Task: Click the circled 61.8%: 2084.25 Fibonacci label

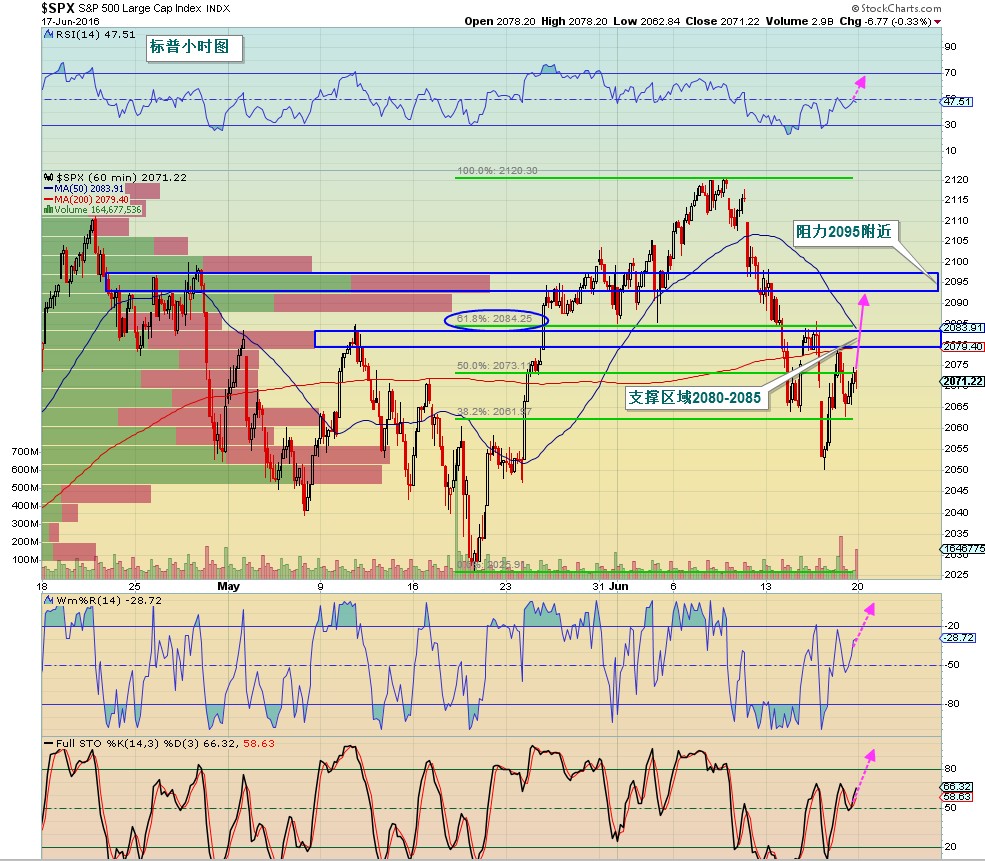Action: click(x=497, y=320)
